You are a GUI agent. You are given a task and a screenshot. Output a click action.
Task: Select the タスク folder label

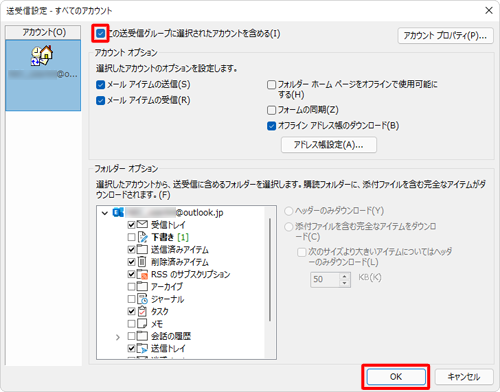click(160, 311)
